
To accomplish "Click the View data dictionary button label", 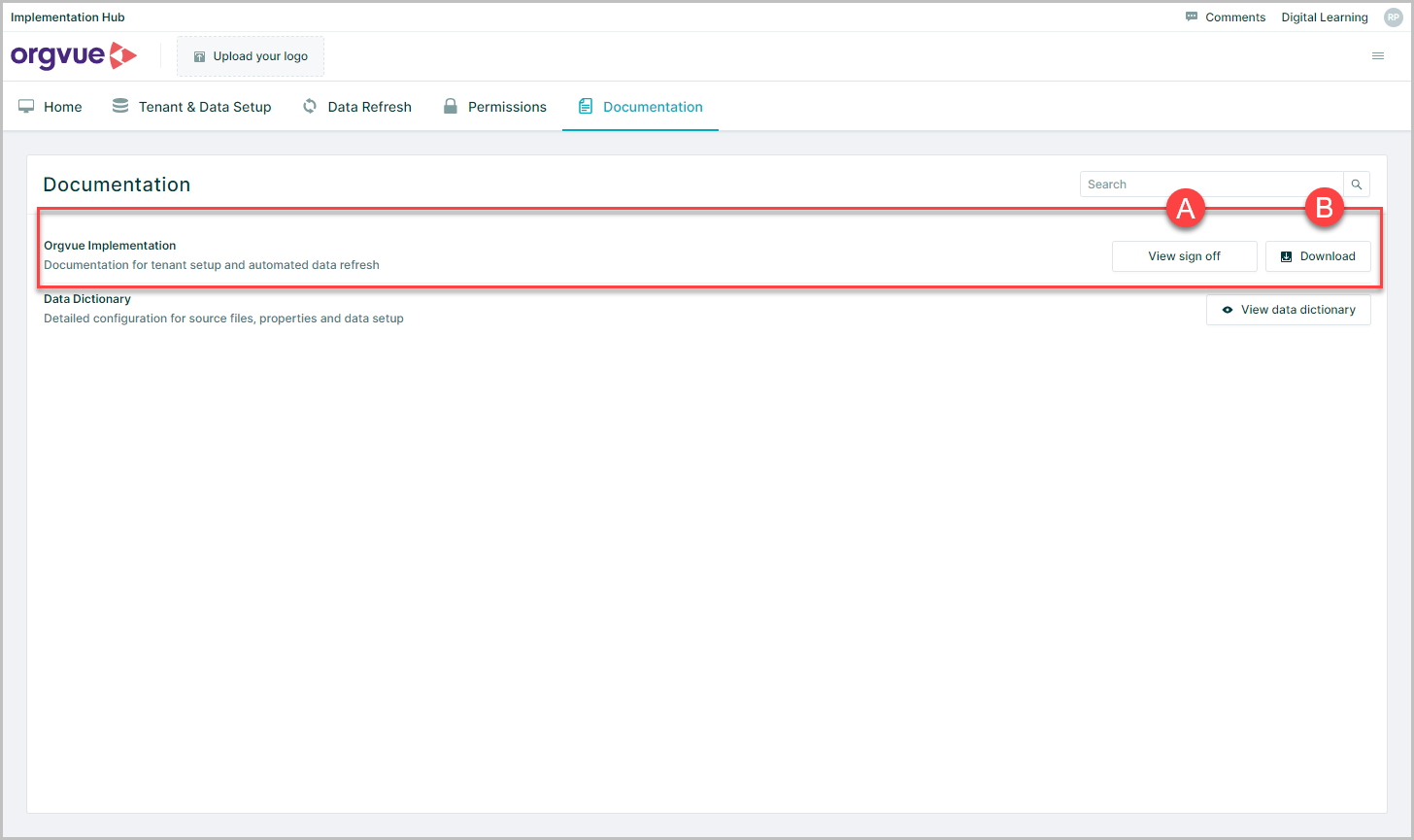I will click(1298, 310).
